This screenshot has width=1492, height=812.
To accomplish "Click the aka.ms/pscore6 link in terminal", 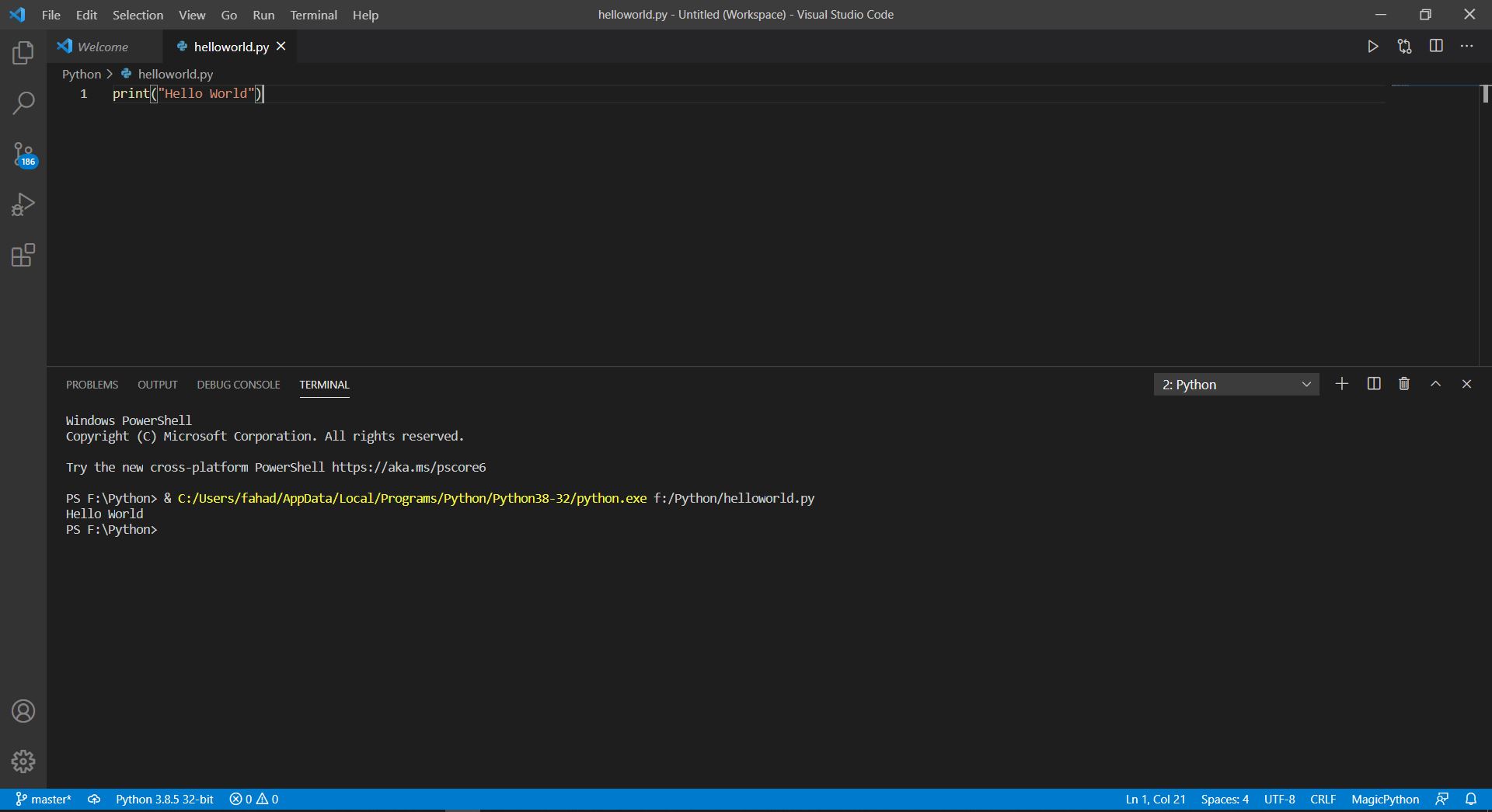I will [x=409, y=467].
